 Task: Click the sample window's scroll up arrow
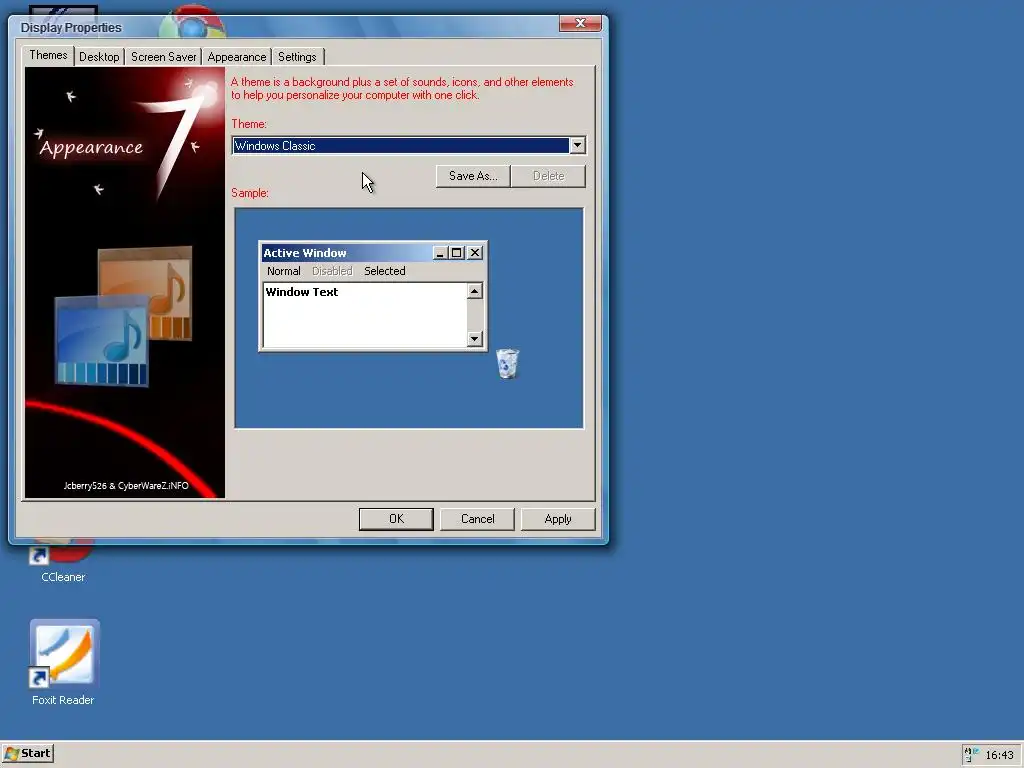click(x=475, y=291)
